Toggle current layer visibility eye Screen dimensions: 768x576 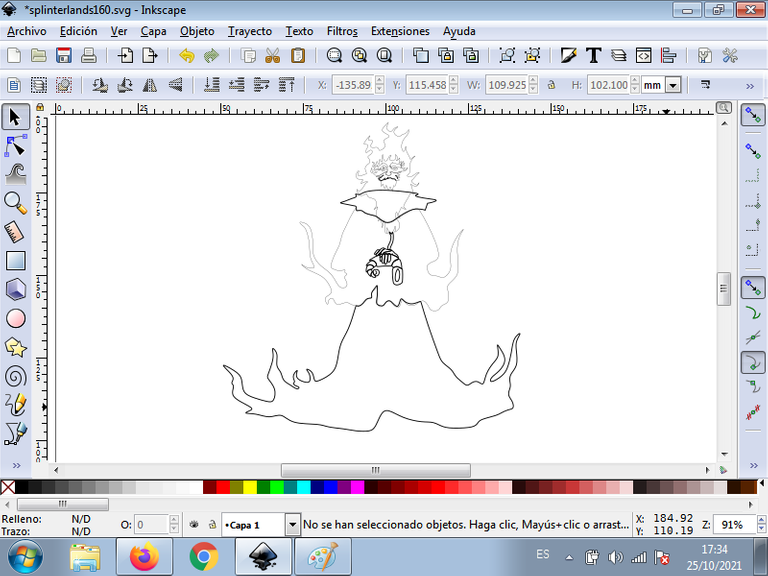click(194, 525)
